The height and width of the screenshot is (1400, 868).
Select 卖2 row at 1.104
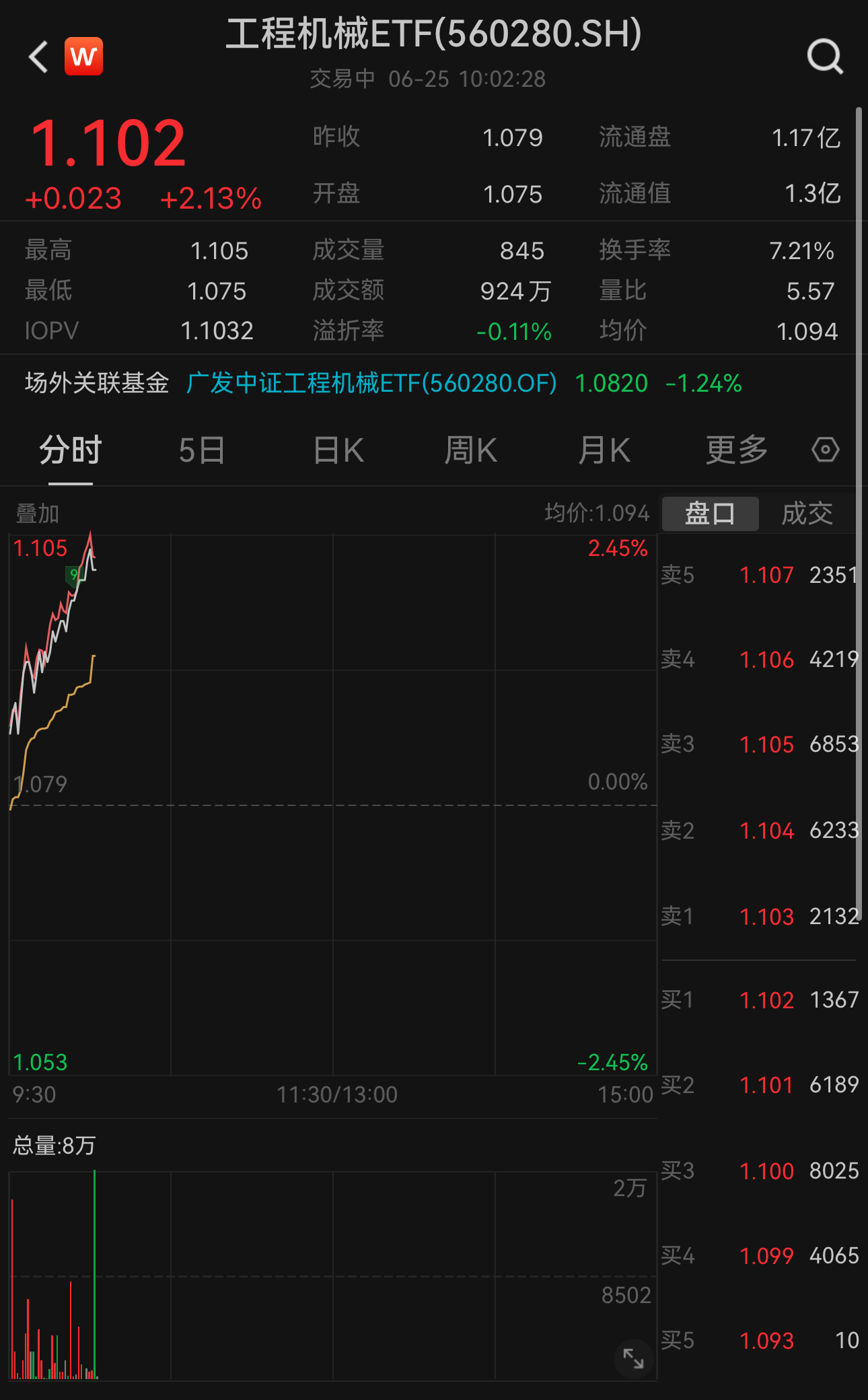[x=760, y=831]
